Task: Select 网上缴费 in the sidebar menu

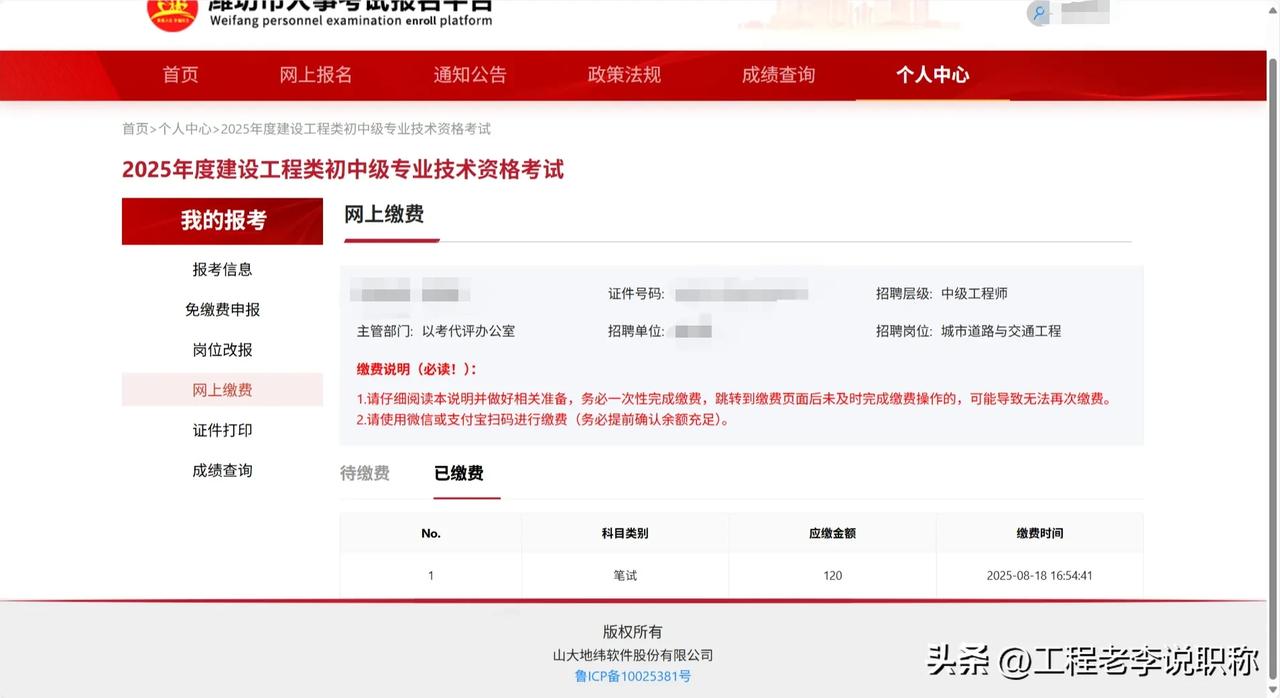Action: point(222,390)
